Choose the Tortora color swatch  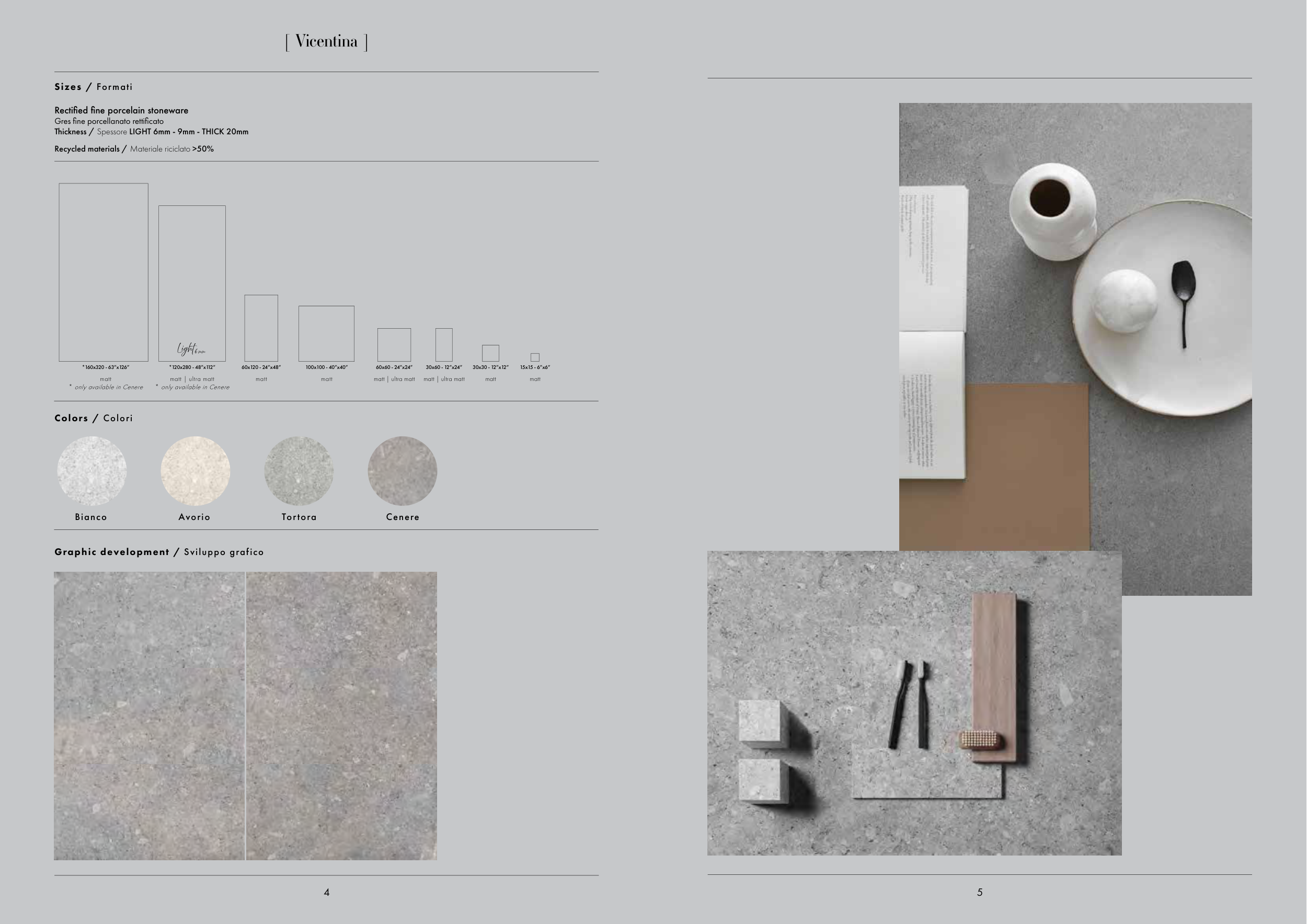pos(299,471)
